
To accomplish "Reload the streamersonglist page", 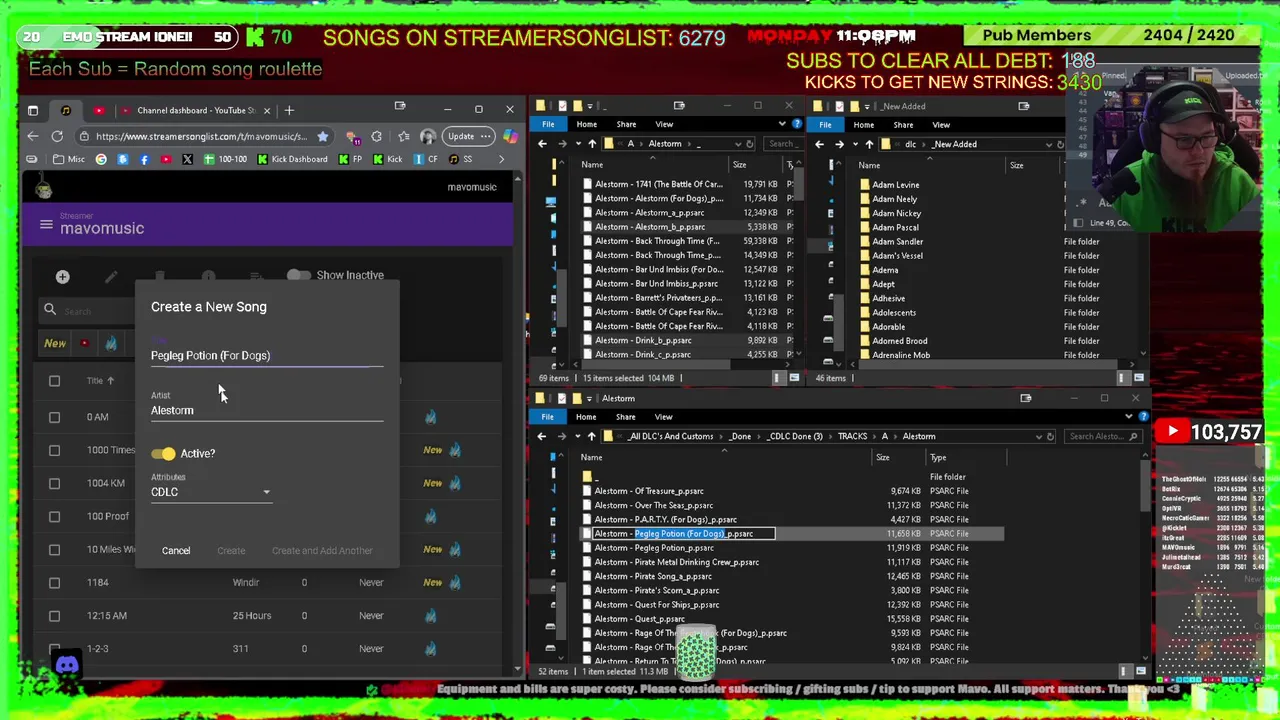I will click(57, 136).
